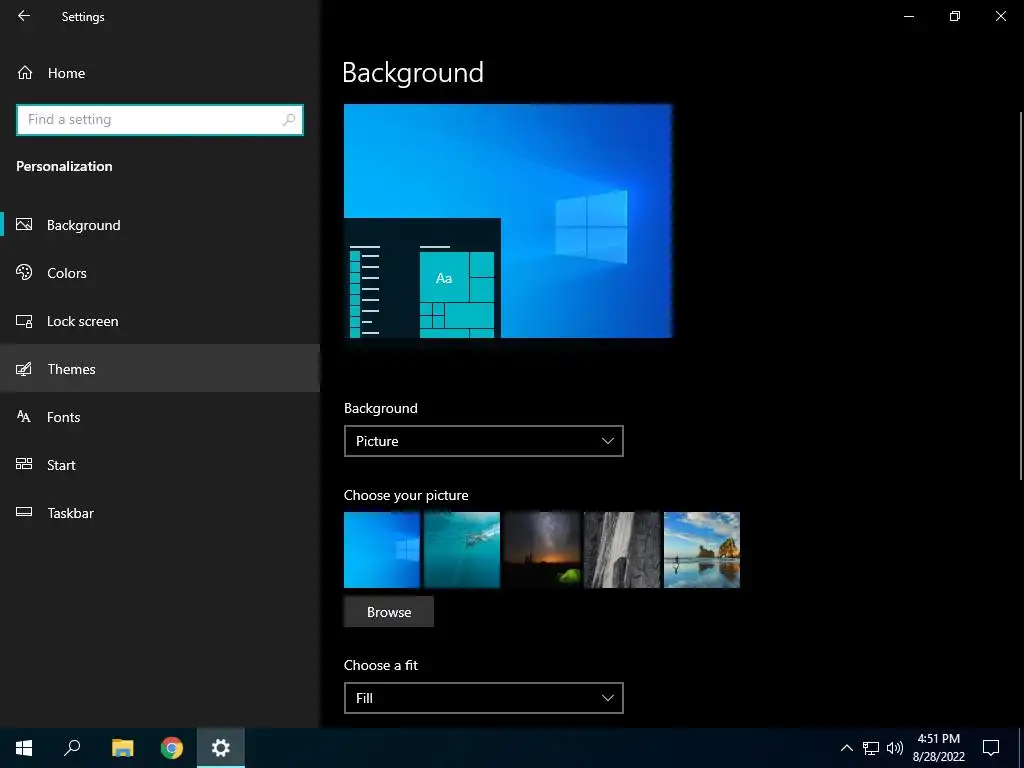The image size is (1024, 768).
Task: Open the Windows Start menu
Action: [x=24, y=748]
